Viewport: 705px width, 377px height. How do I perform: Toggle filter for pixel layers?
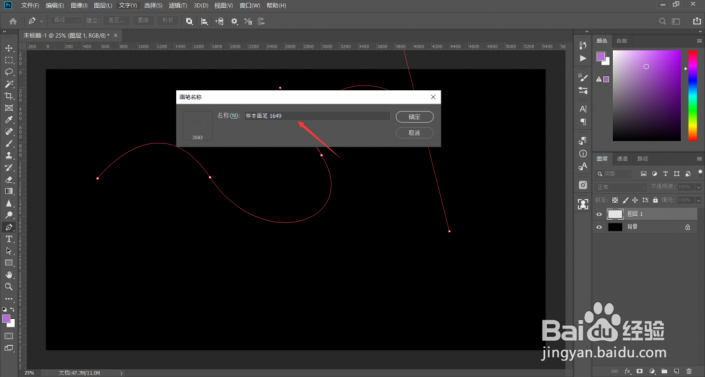[643, 174]
